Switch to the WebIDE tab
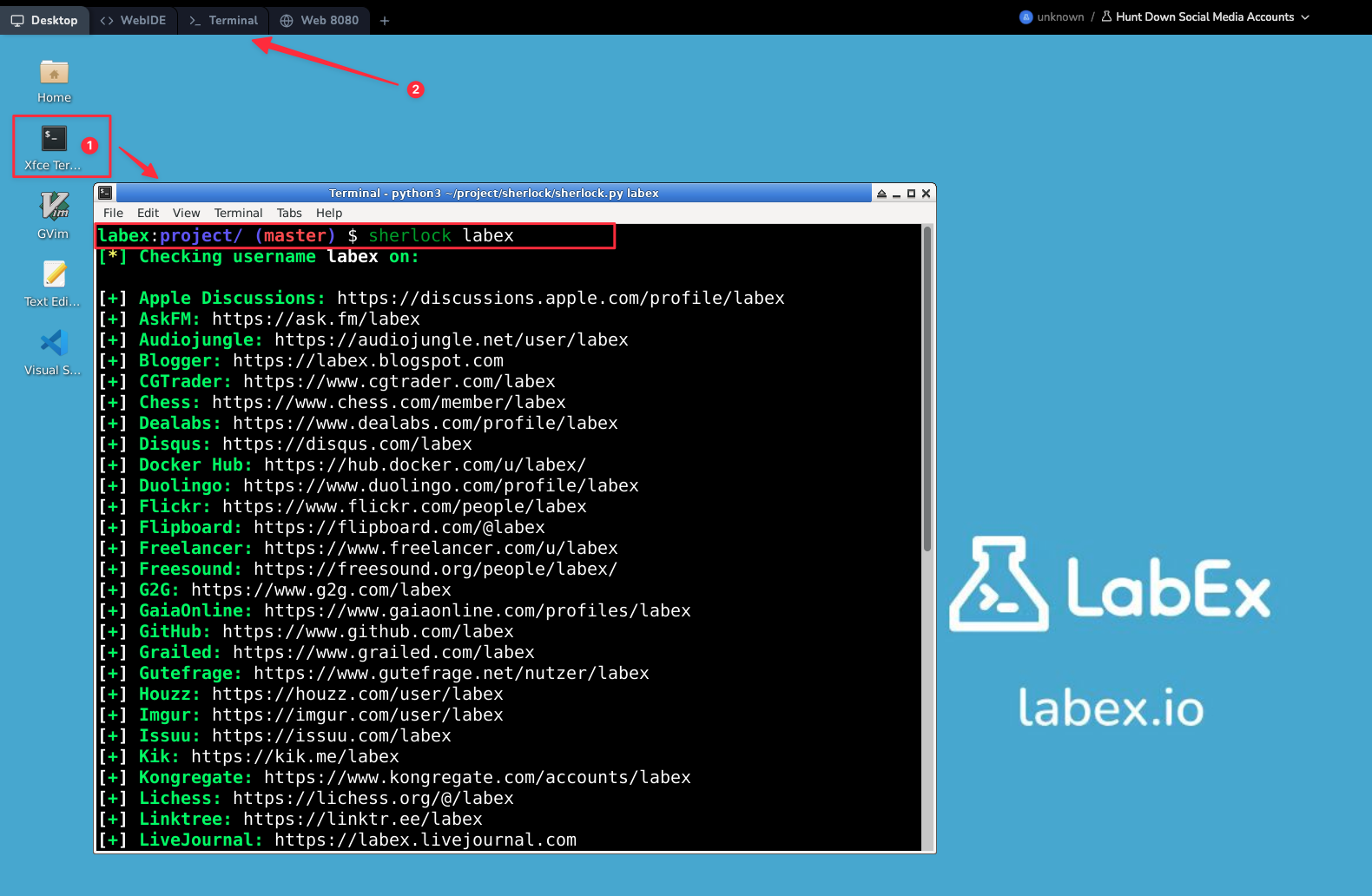This screenshot has width=1372, height=896. 133,20
